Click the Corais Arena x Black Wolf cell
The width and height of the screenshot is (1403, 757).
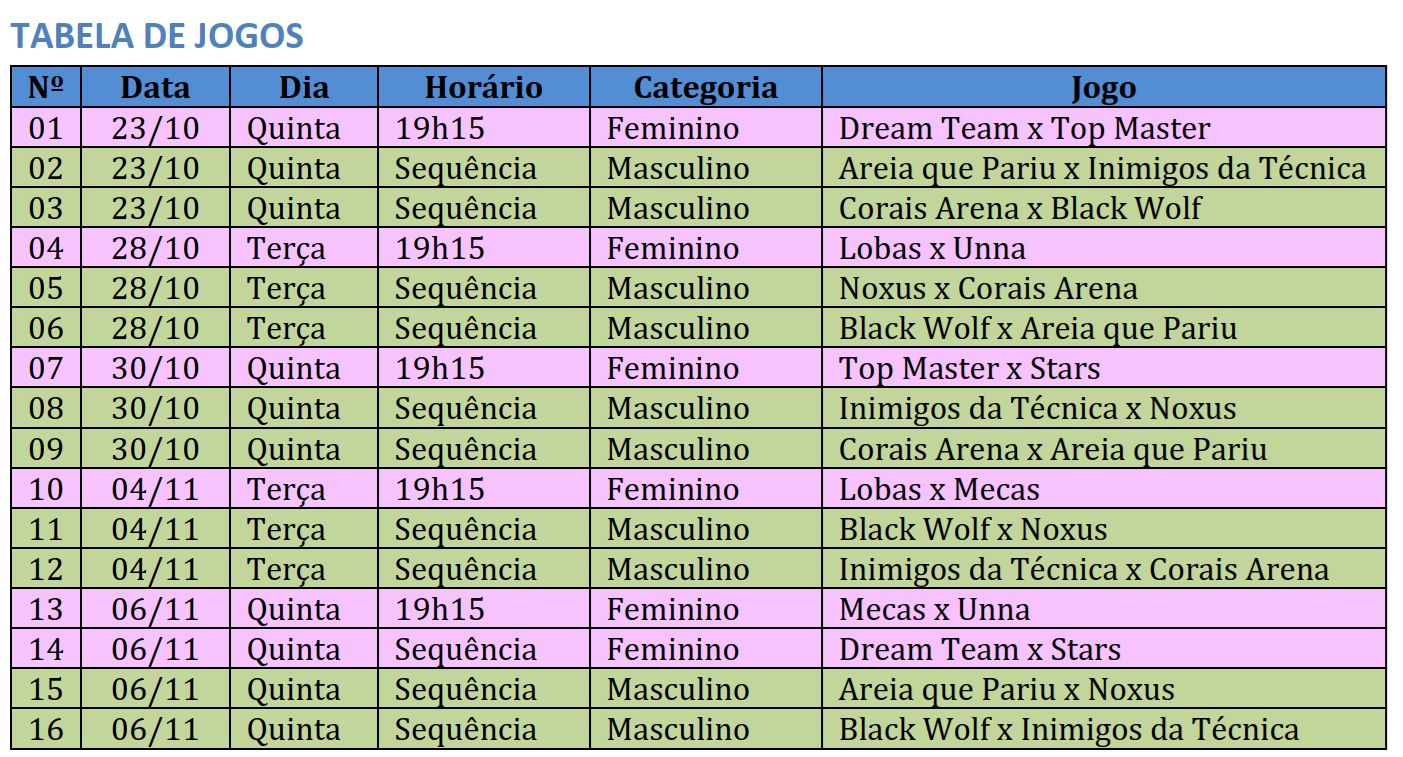[x=1020, y=208]
